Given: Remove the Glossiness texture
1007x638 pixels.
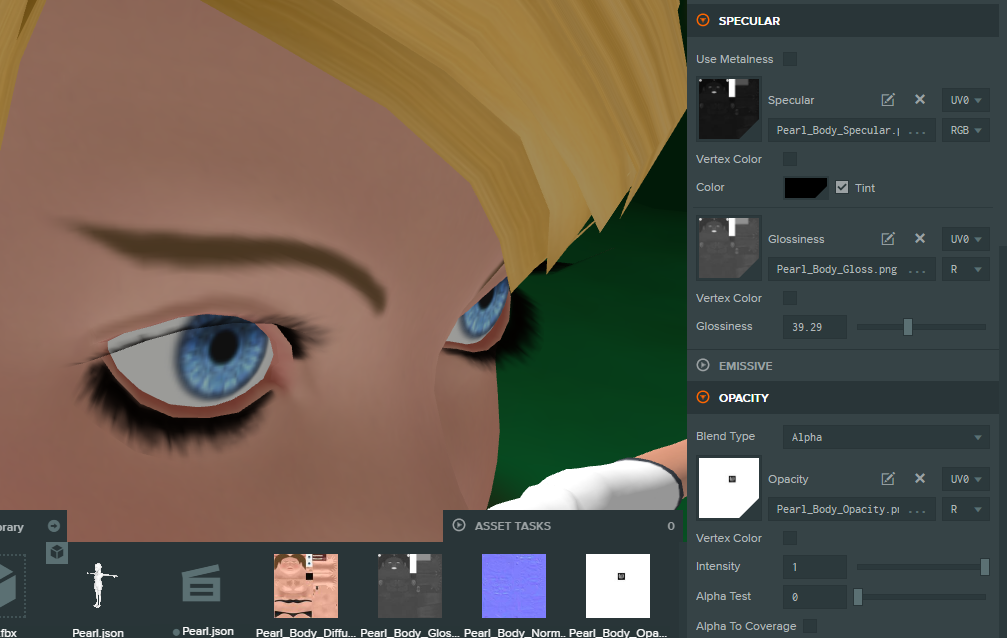Looking at the screenshot, I should pos(920,239).
